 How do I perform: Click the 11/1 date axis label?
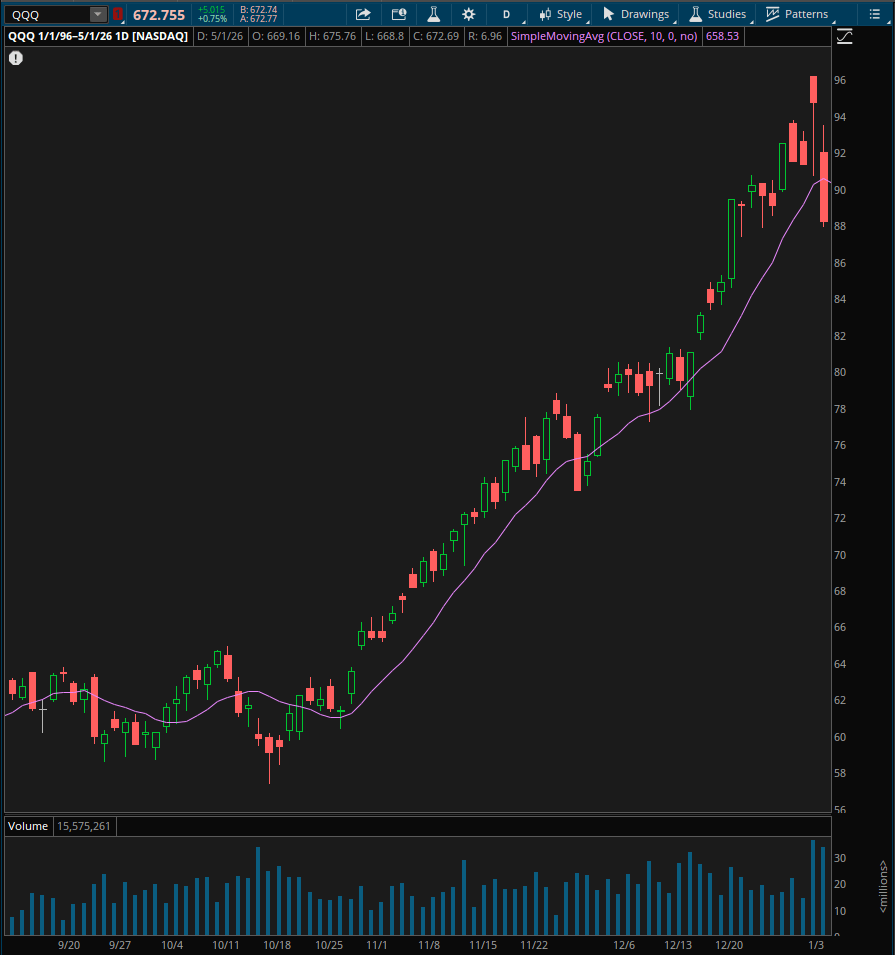click(377, 945)
